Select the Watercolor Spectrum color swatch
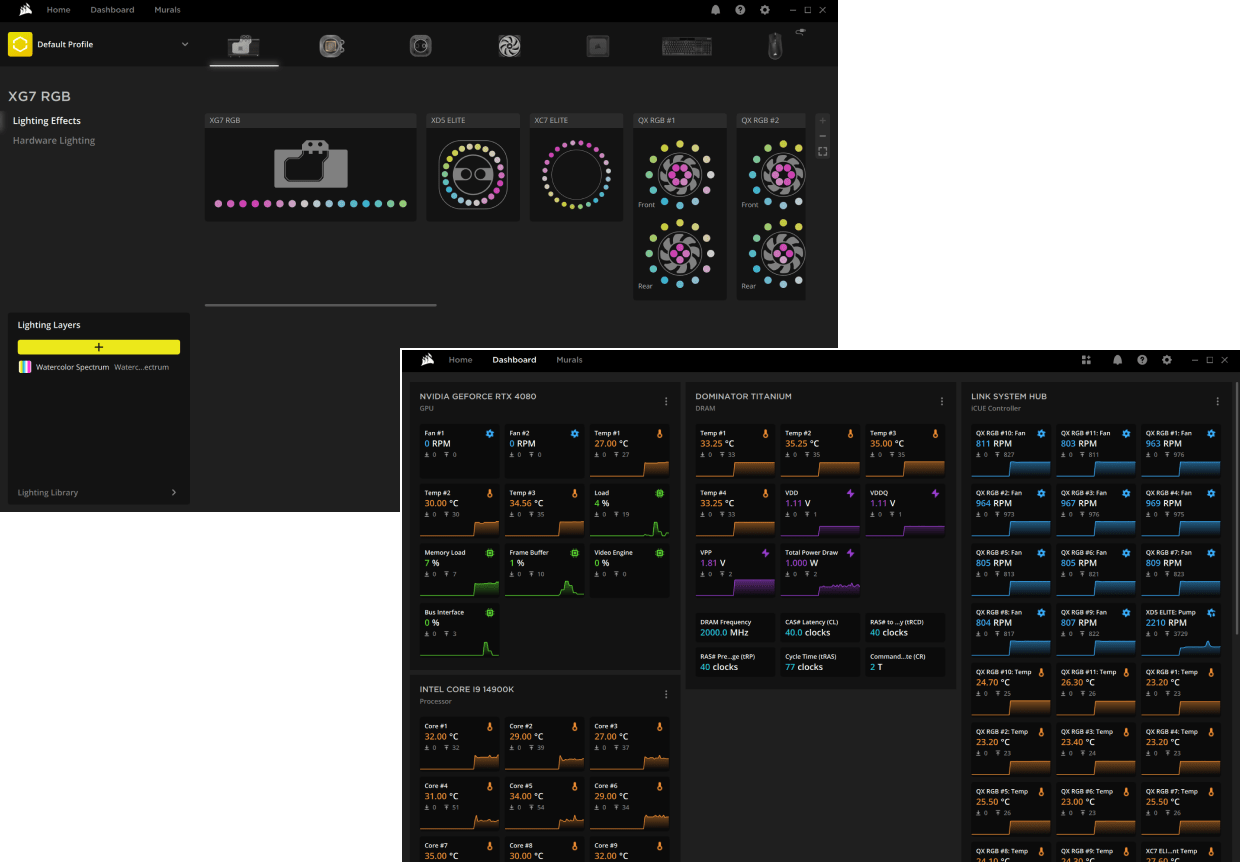Image resolution: width=1240 pixels, height=862 pixels. click(x=25, y=367)
